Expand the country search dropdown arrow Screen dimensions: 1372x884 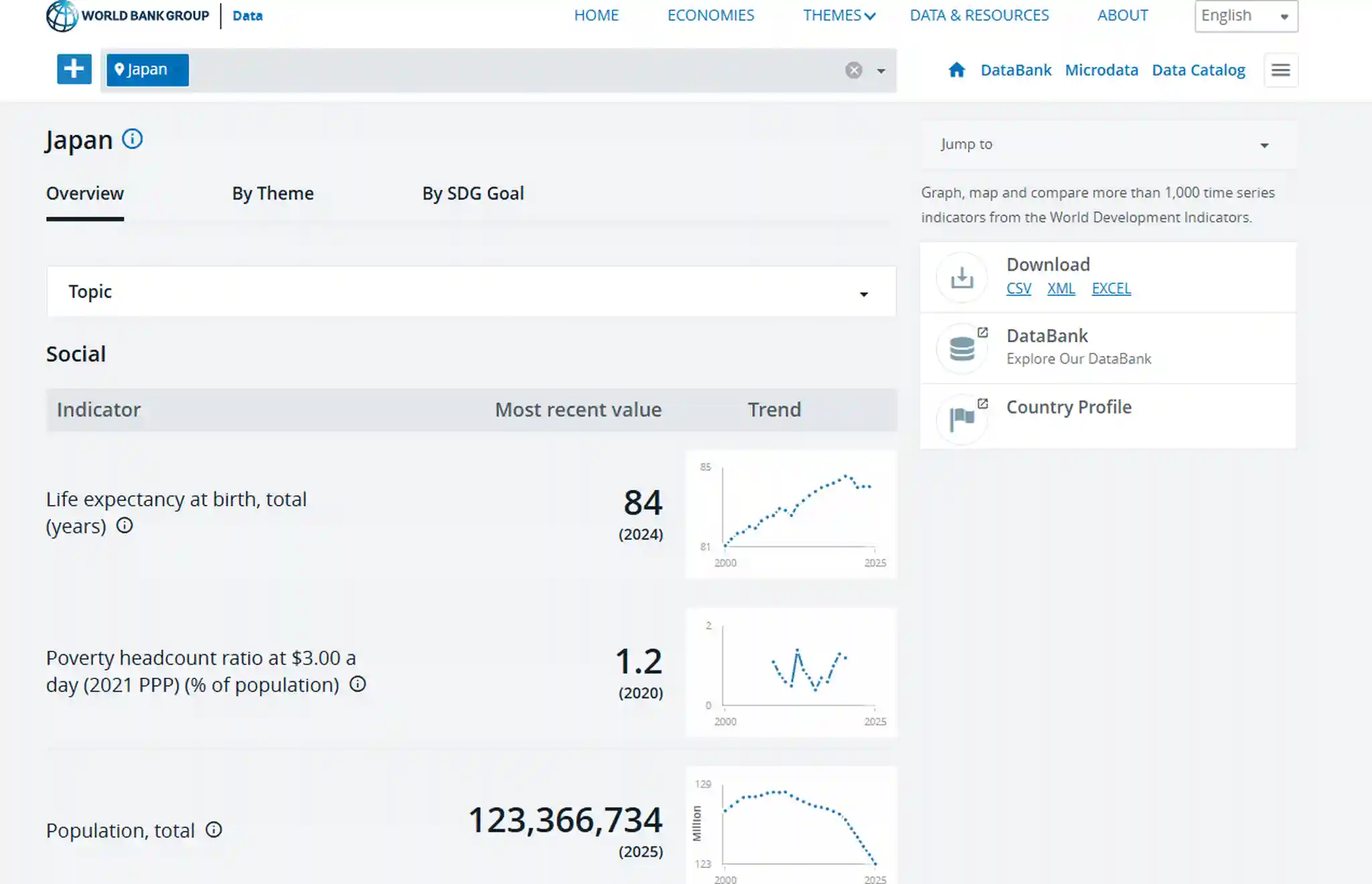pos(881,71)
